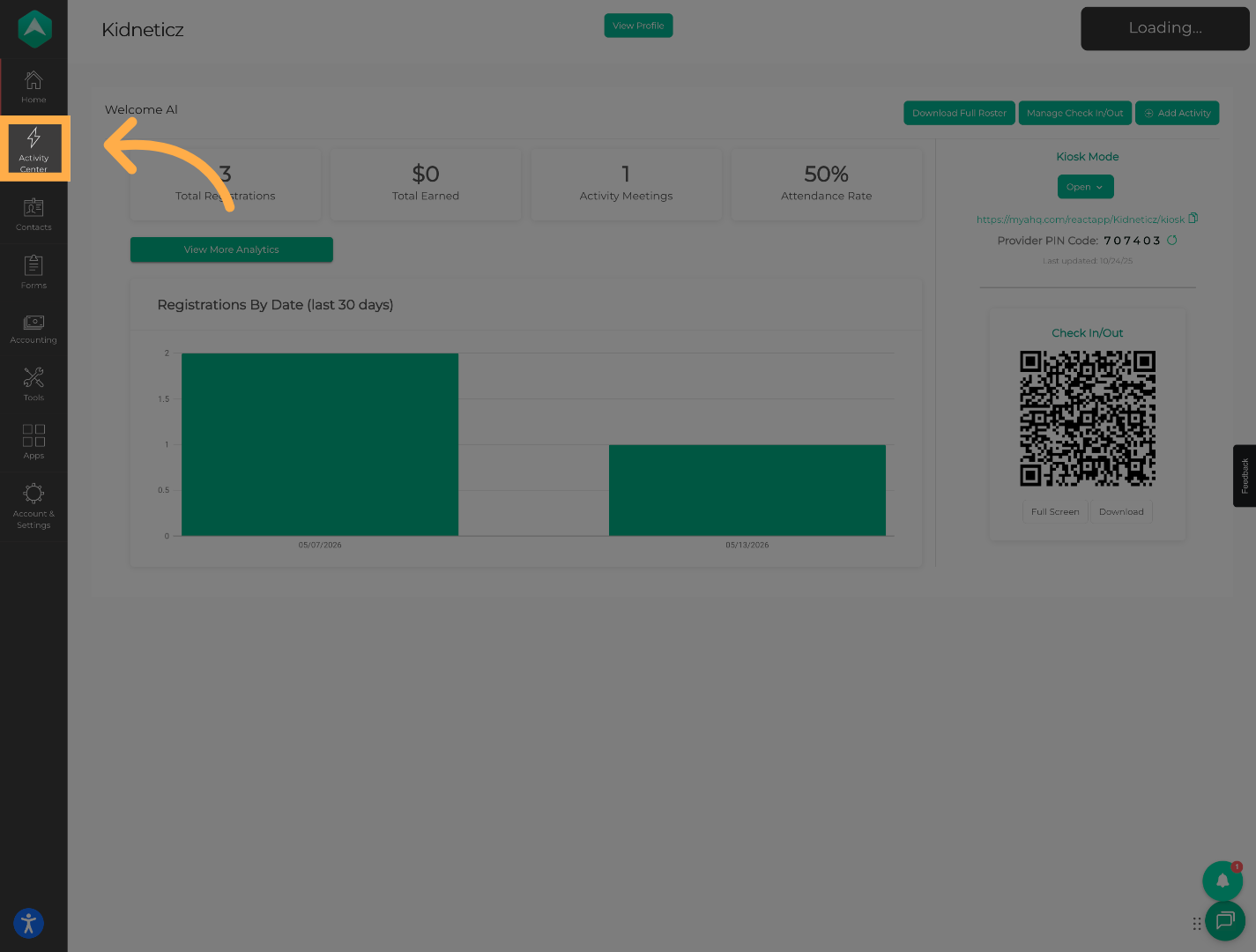
Task: Download the check-in QR code
Action: pyautogui.click(x=1121, y=511)
